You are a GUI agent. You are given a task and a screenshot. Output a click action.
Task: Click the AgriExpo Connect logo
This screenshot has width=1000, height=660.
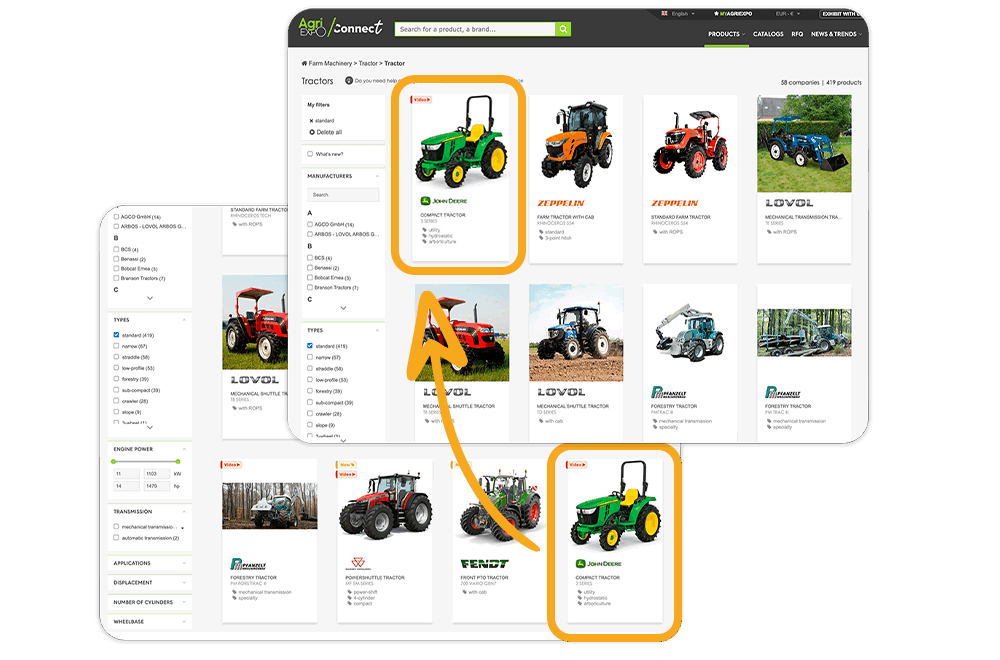tap(341, 28)
